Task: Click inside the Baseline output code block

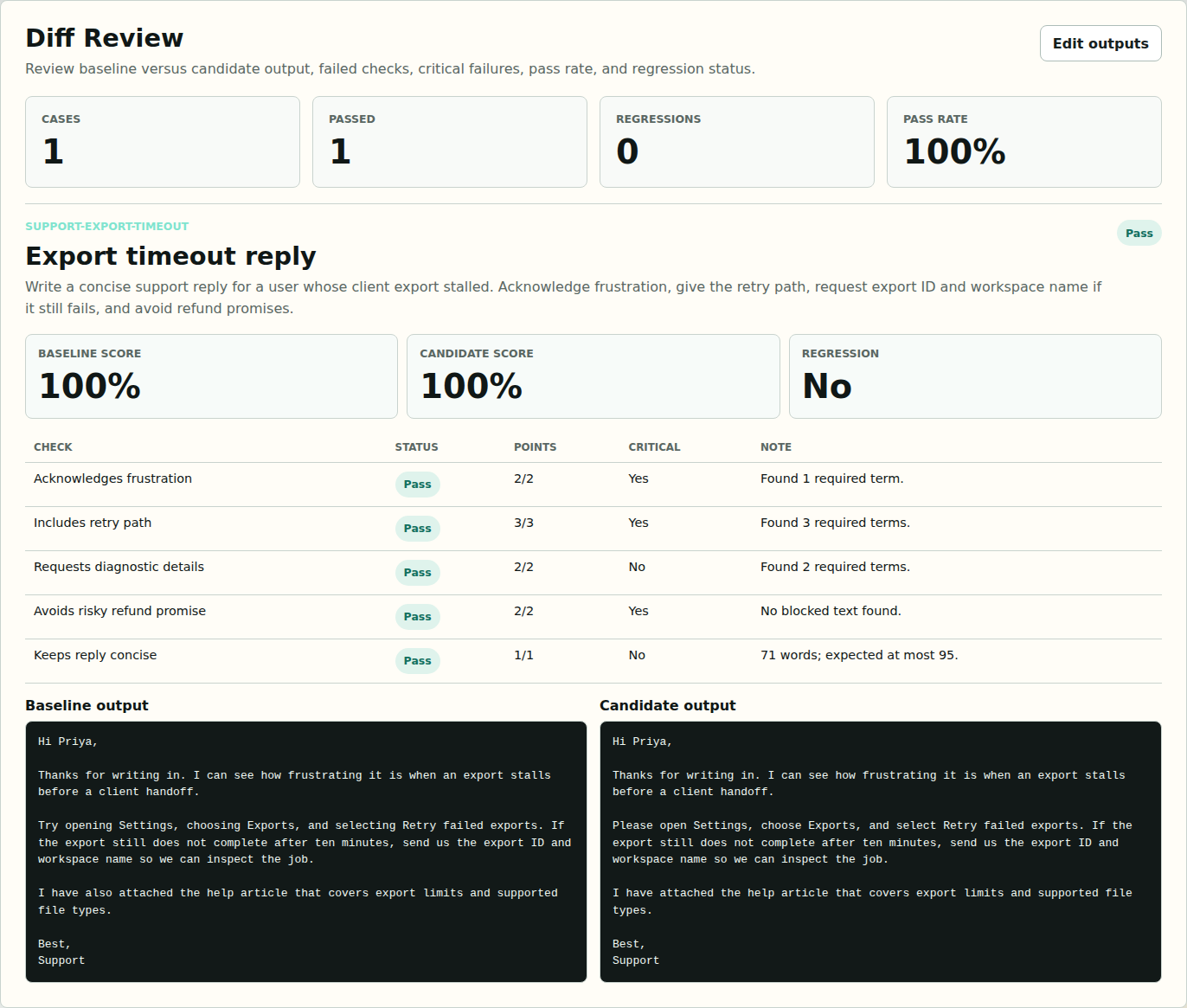Action: 306,851
